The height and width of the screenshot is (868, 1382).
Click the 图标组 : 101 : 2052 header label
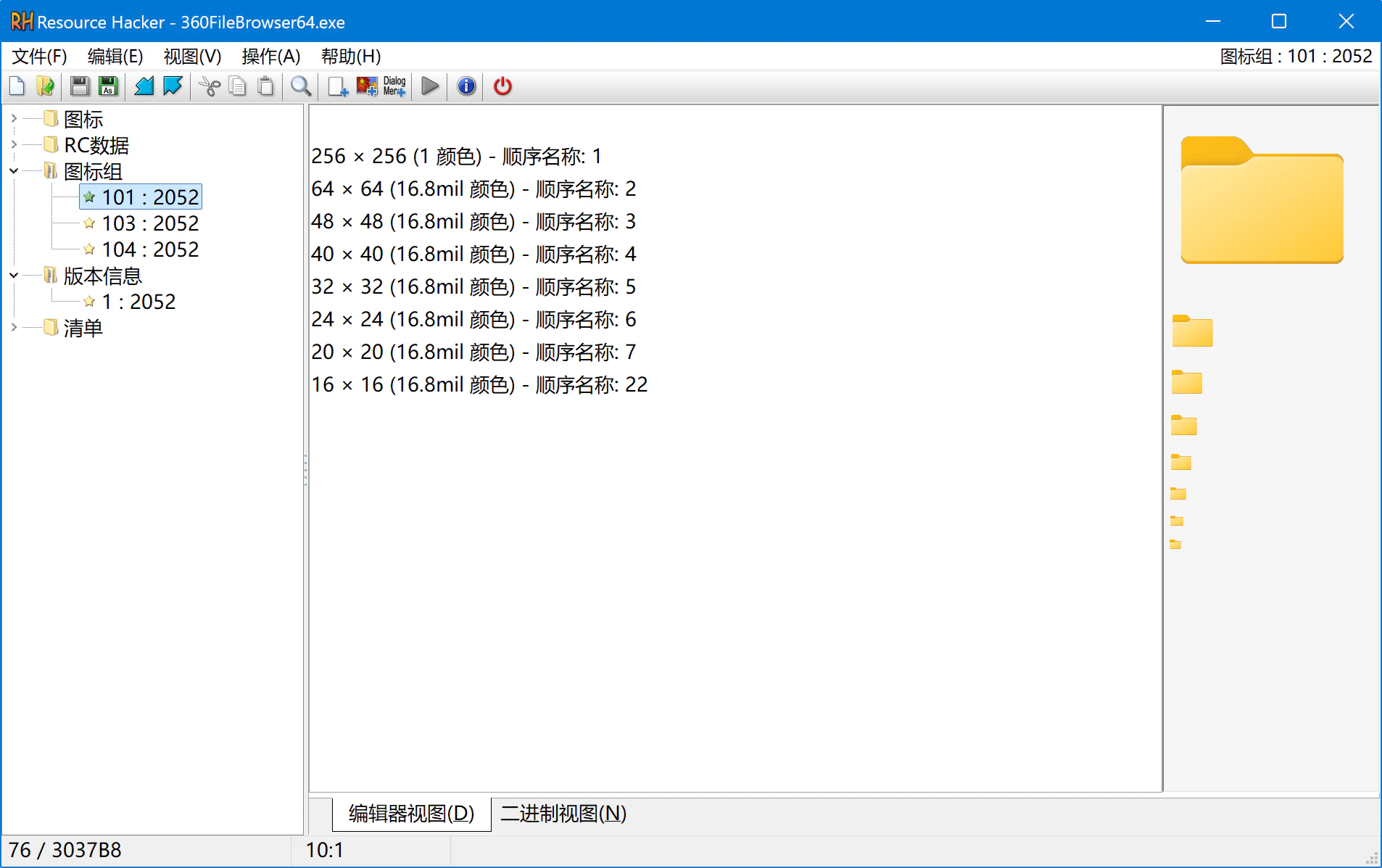[x=1296, y=57]
